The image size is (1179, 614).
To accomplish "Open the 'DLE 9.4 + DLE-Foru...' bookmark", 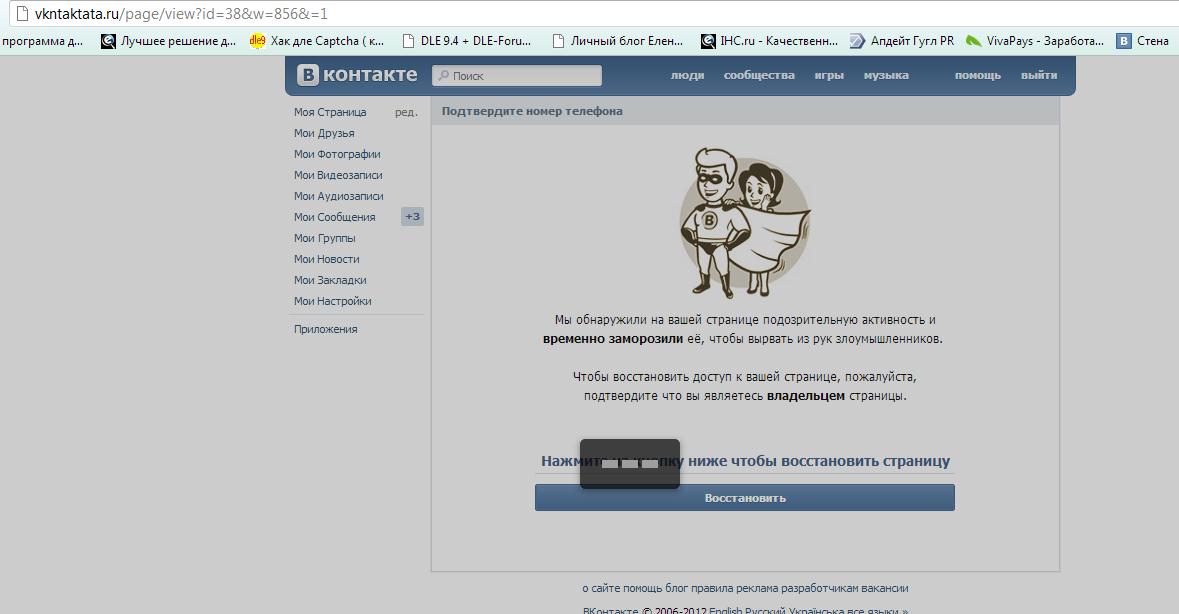I will pyautogui.click(x=467, y=41).
